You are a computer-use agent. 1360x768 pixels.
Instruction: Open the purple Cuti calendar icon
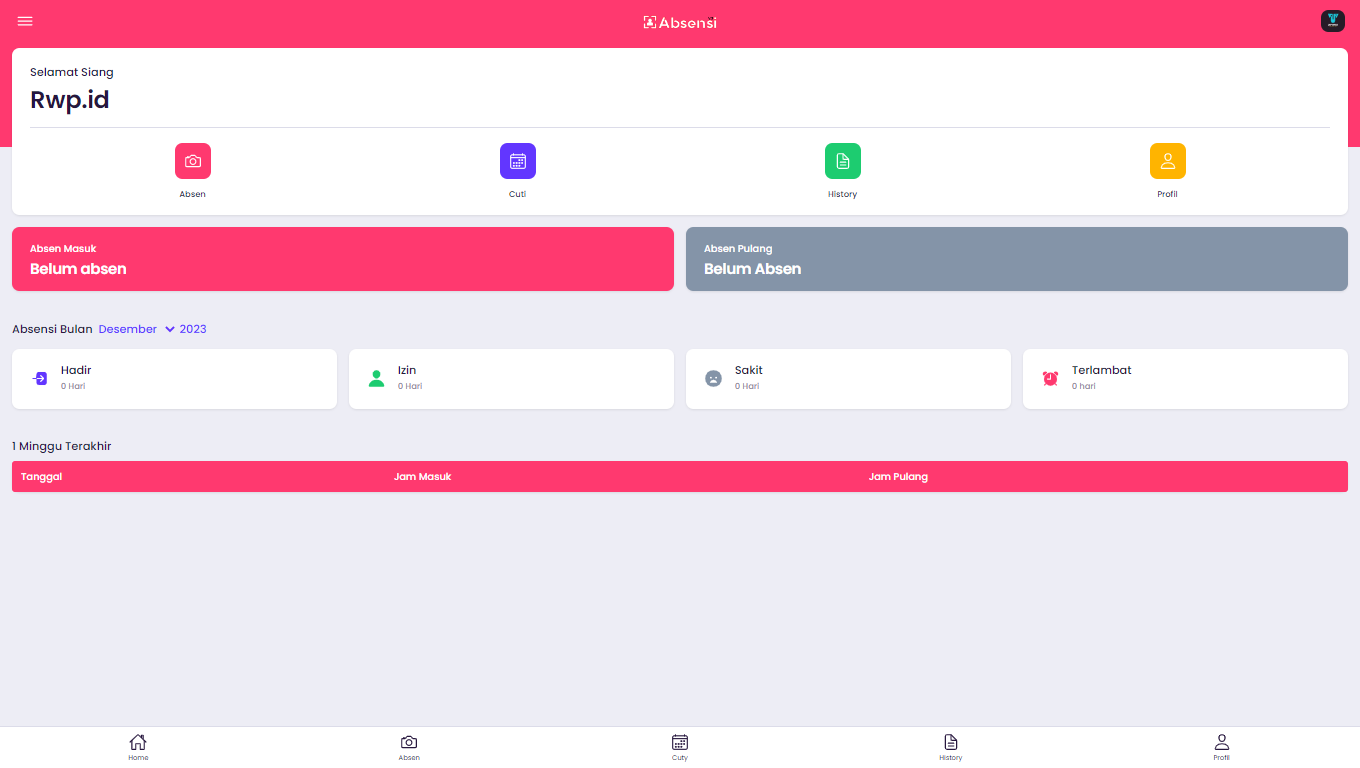(518, 161)
